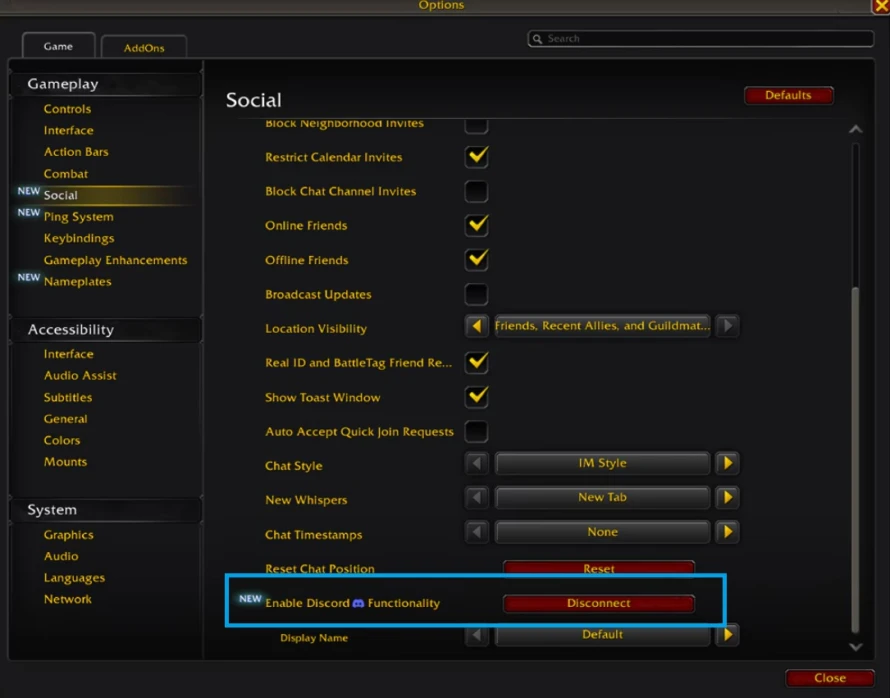890x698 pixels.
Task: Open Action Bars category
Action: tap(76, 152)
